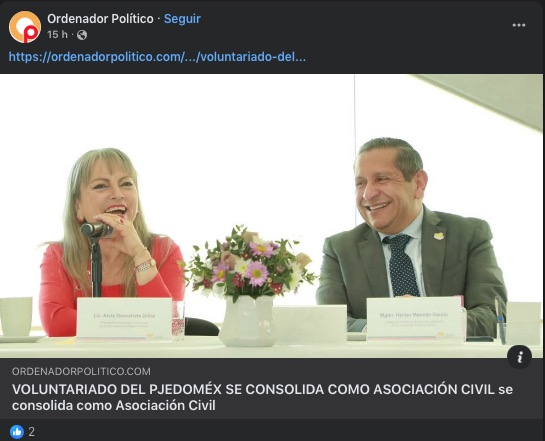Click the blue thumbs-up reaction icon
Screen dimensions: 545x441
pos(17,432)
